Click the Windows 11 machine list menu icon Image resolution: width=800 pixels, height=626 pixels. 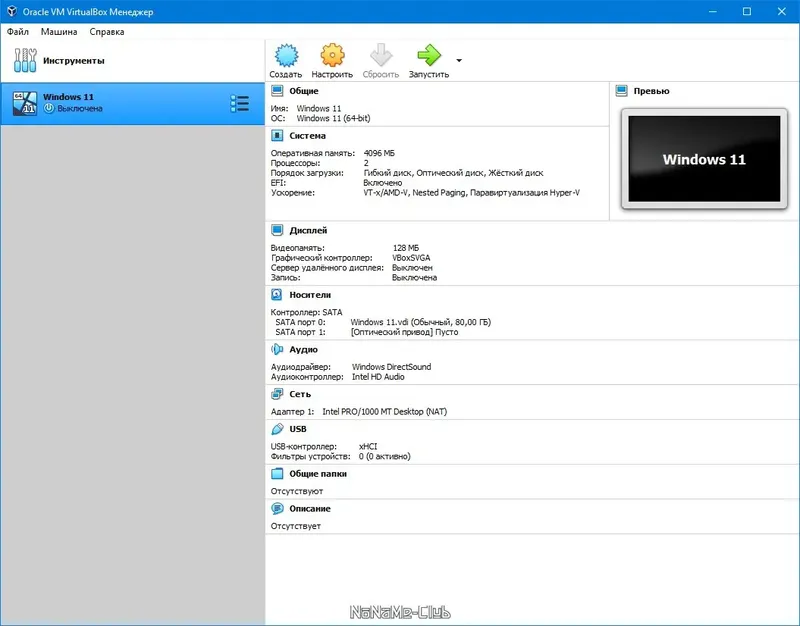point(239,104)
